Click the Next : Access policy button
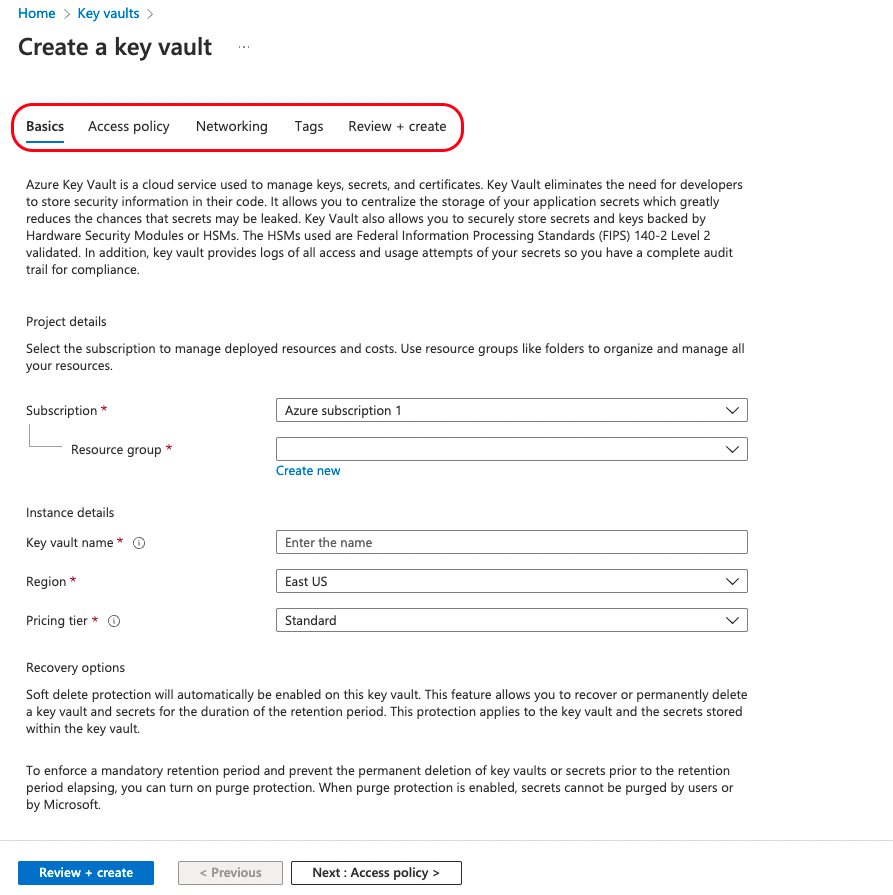 [x=376, y=873]
